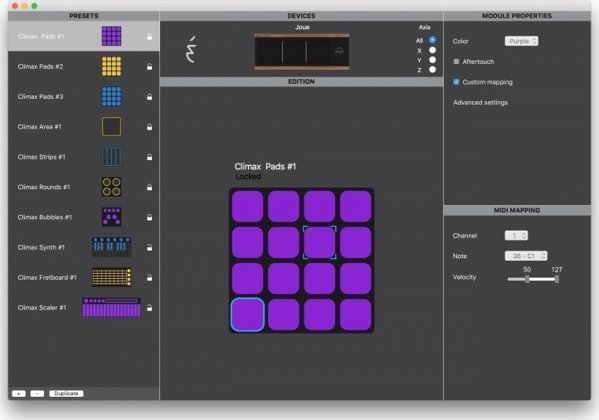599x420 pixels.
Task: Open the Color dropdown showing Purple
Action: click(521, 41)
